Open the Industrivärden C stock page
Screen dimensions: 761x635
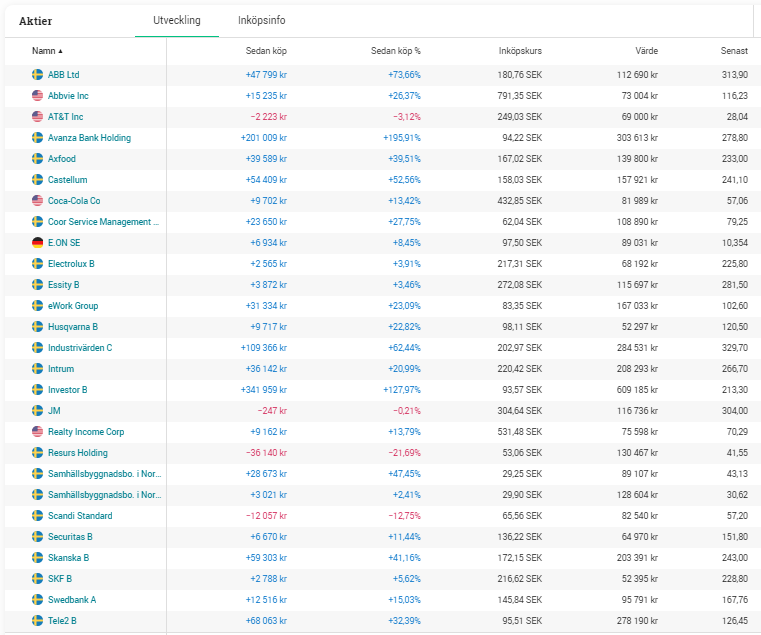coord(80,348)
